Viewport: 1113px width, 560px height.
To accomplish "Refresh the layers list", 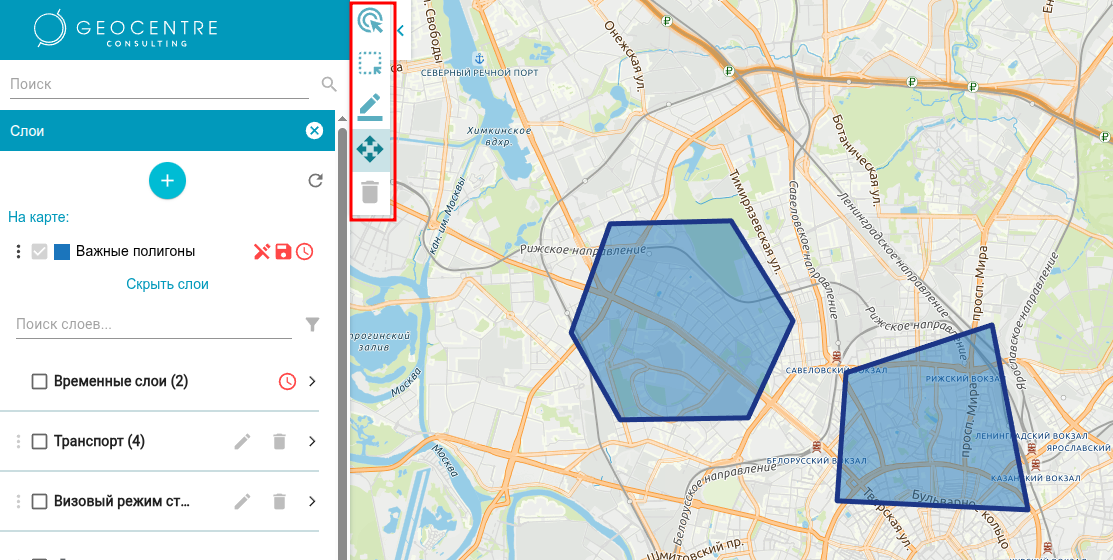I will tap(315, 181).
